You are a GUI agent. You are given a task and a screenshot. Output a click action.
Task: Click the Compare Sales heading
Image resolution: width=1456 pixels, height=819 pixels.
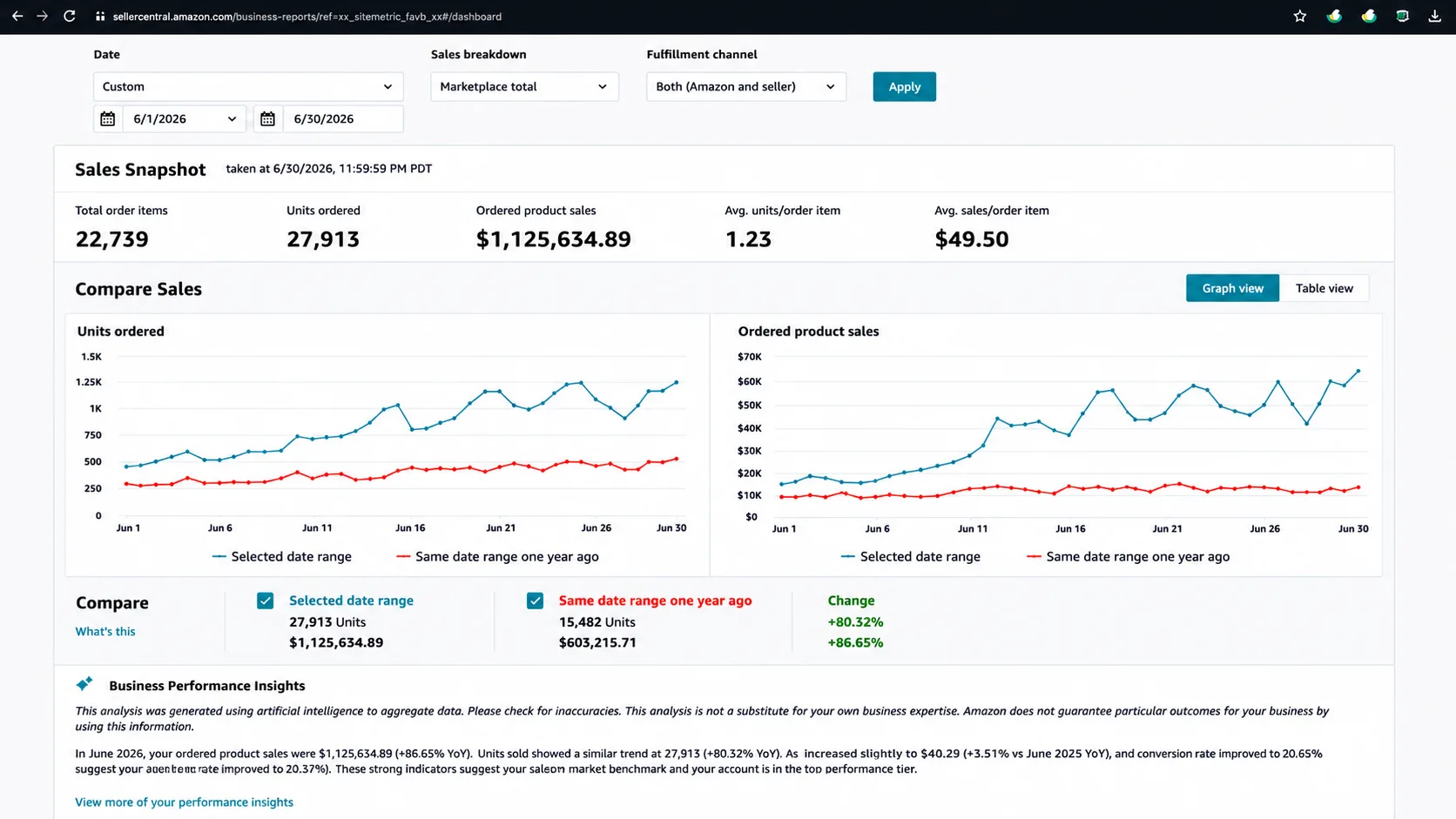[x=138, y=289]
